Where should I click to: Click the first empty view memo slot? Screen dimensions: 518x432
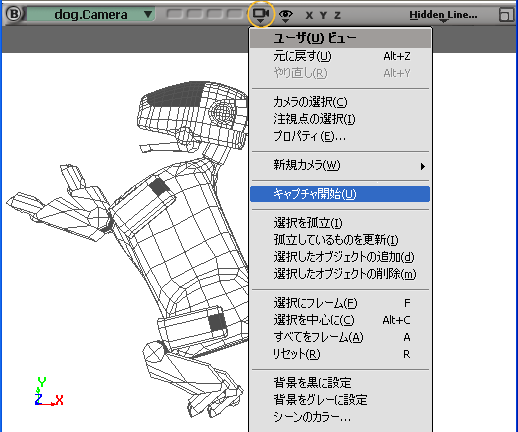174,14
